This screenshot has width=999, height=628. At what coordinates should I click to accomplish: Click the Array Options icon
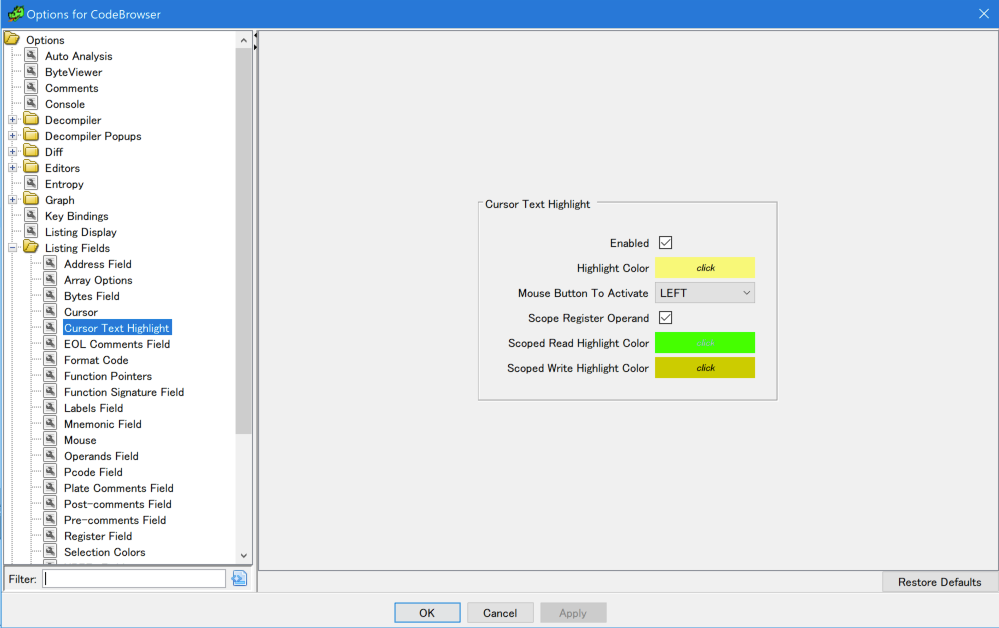click(50, 279)
